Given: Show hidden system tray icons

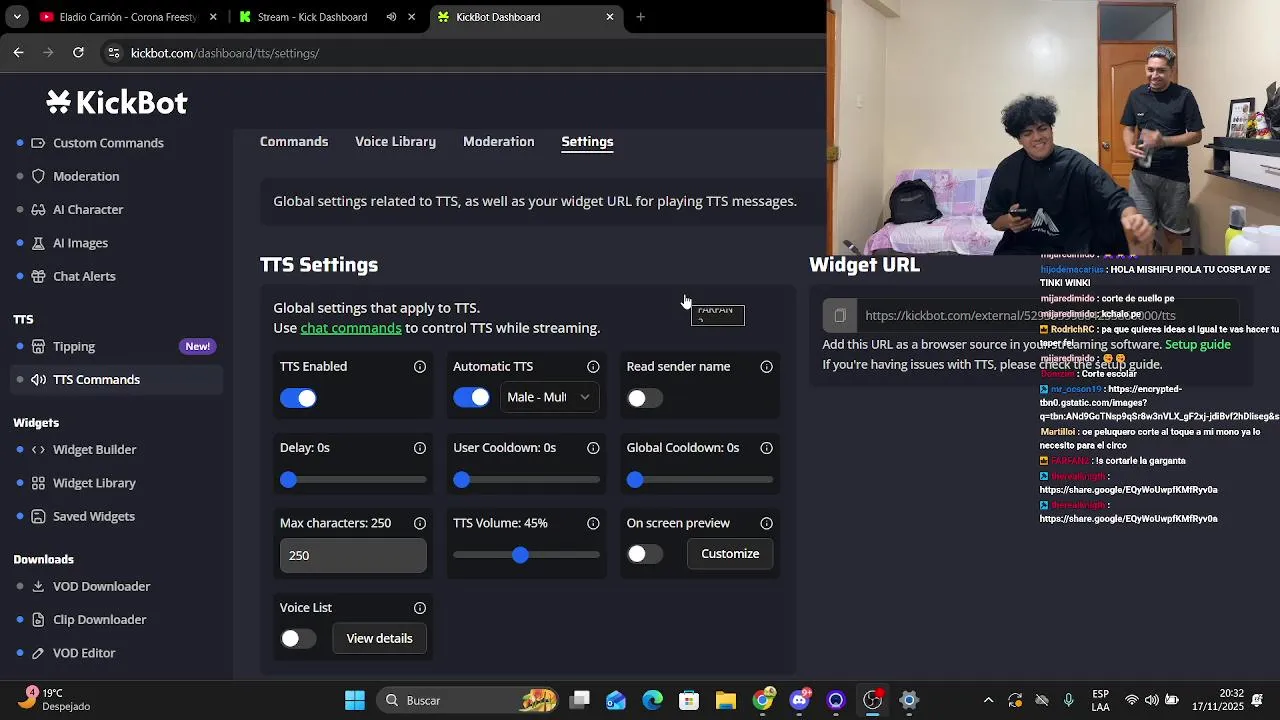Looking at the screenshot, I should click(988, 700).
